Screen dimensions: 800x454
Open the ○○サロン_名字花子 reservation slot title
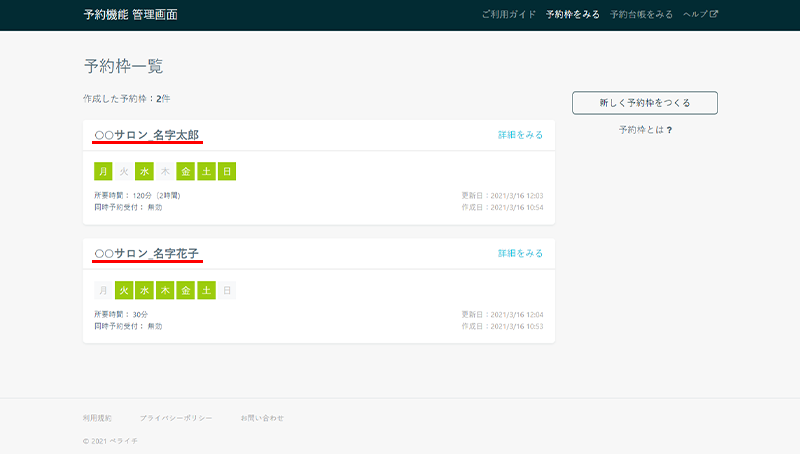[x=147, y=254]
